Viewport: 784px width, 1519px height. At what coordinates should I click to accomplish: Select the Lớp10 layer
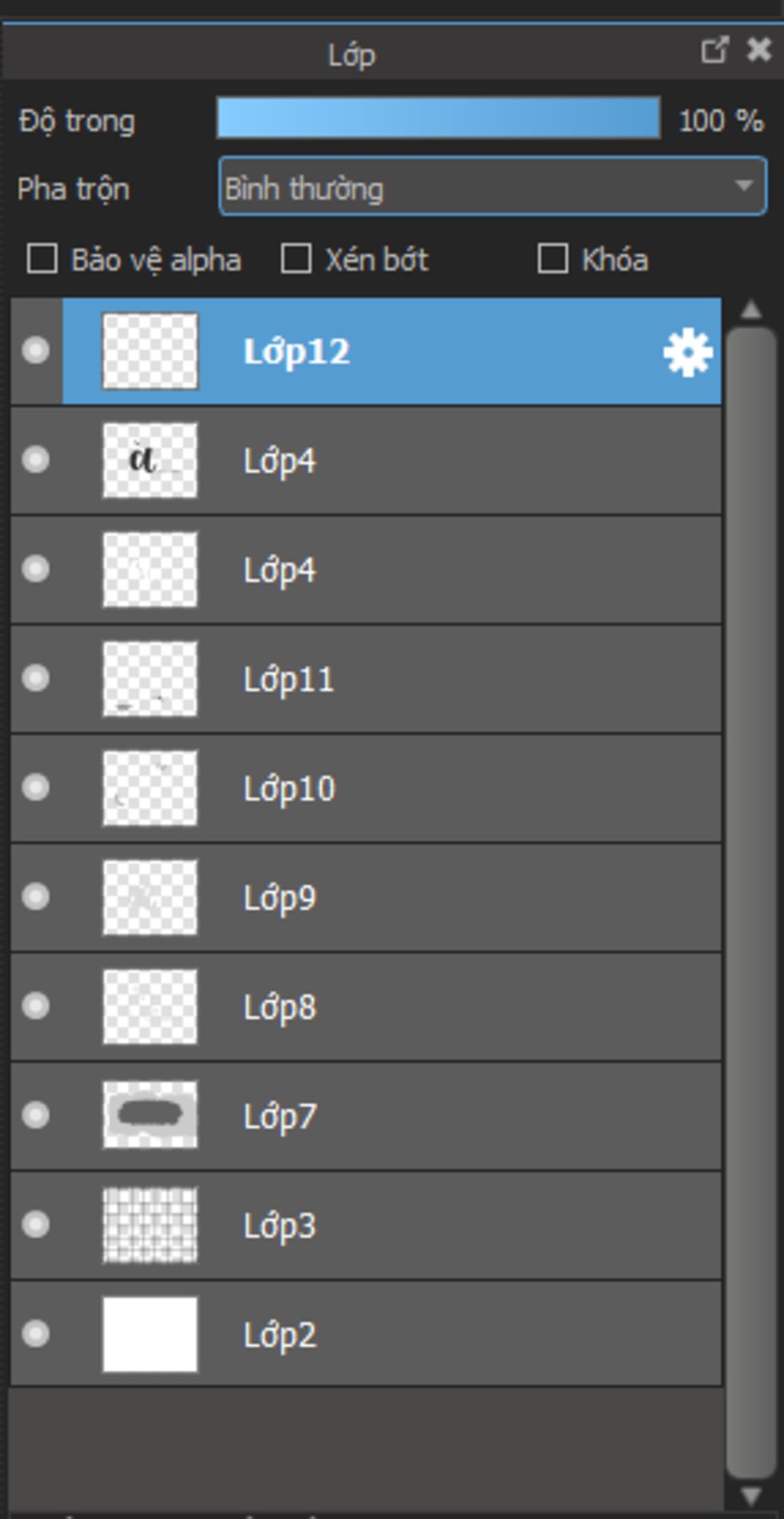coord(367,789)
